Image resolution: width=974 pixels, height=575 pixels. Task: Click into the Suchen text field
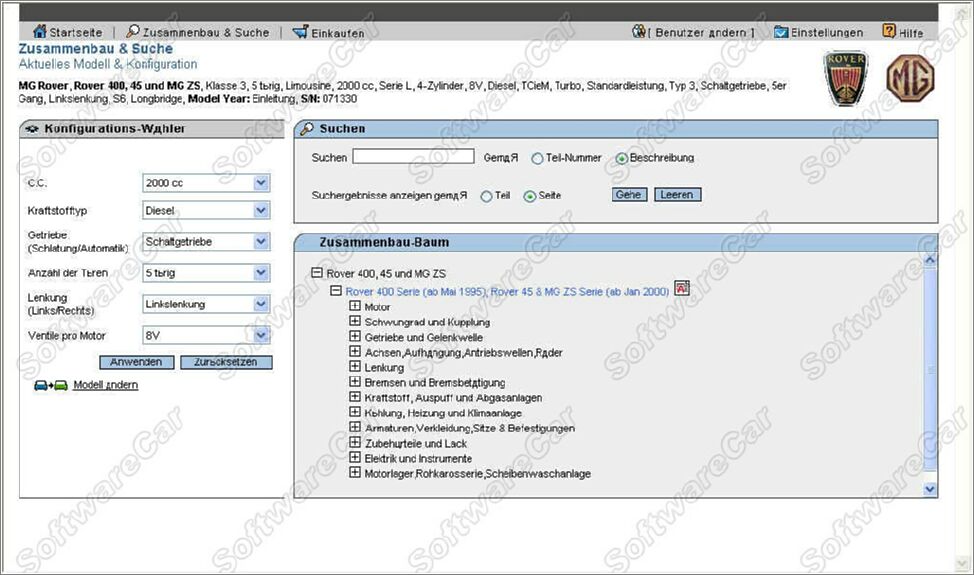coord(413,157)
